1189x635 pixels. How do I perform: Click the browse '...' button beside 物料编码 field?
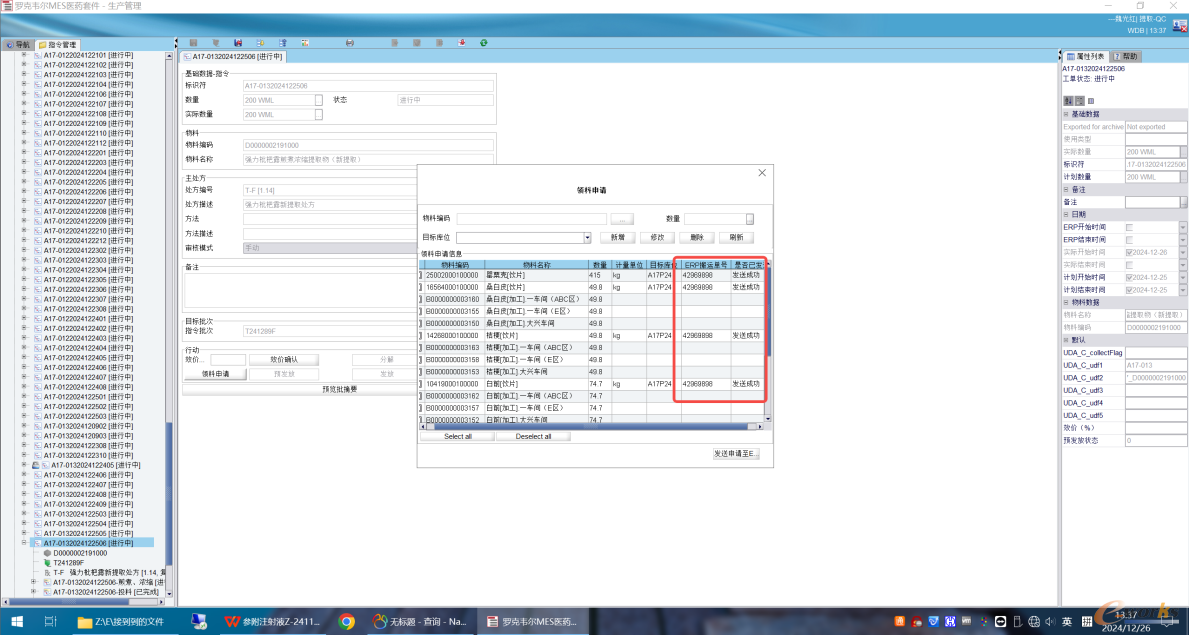coord(621,219)
